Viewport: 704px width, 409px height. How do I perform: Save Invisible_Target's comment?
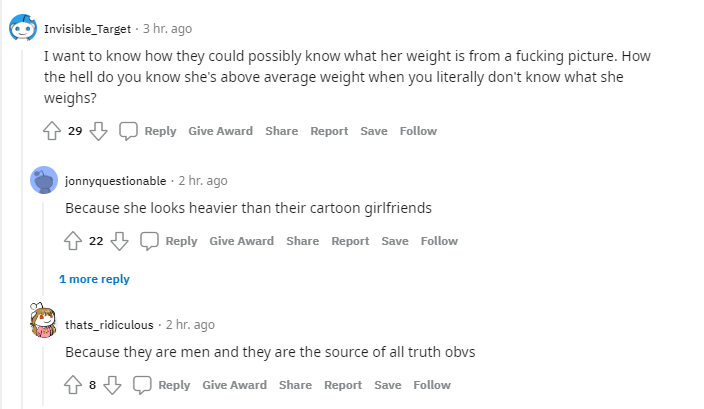coord(374,131)
